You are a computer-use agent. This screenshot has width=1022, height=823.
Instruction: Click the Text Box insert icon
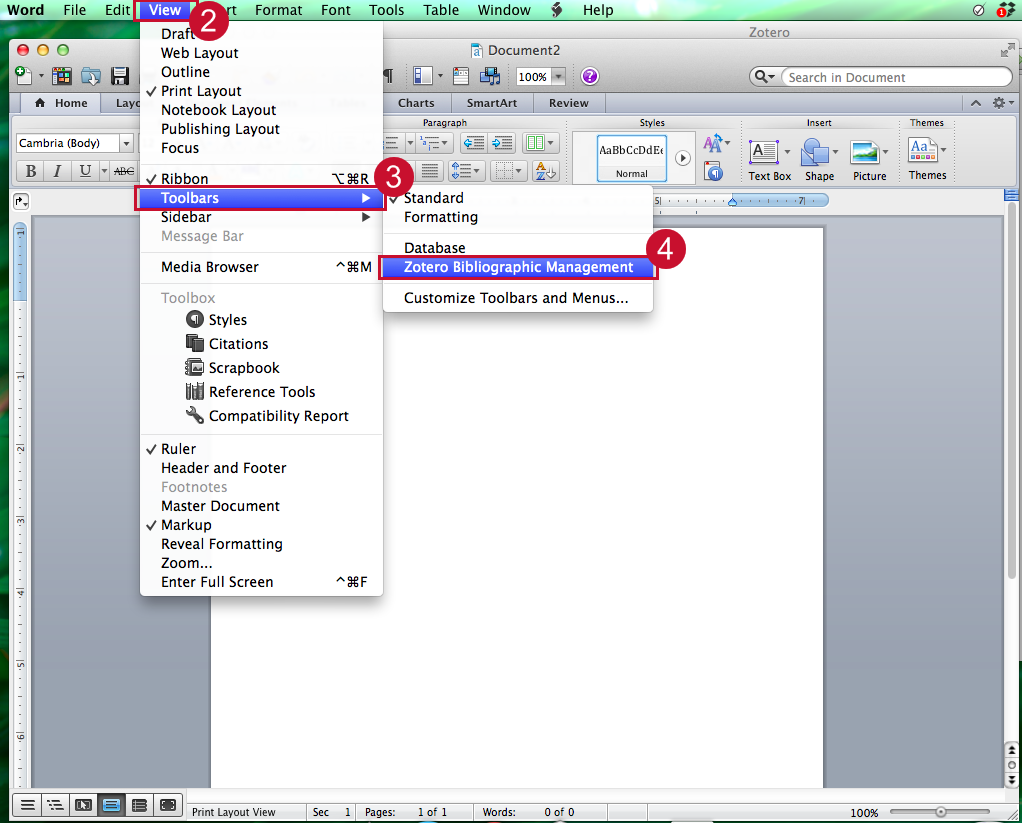(763, 152)
